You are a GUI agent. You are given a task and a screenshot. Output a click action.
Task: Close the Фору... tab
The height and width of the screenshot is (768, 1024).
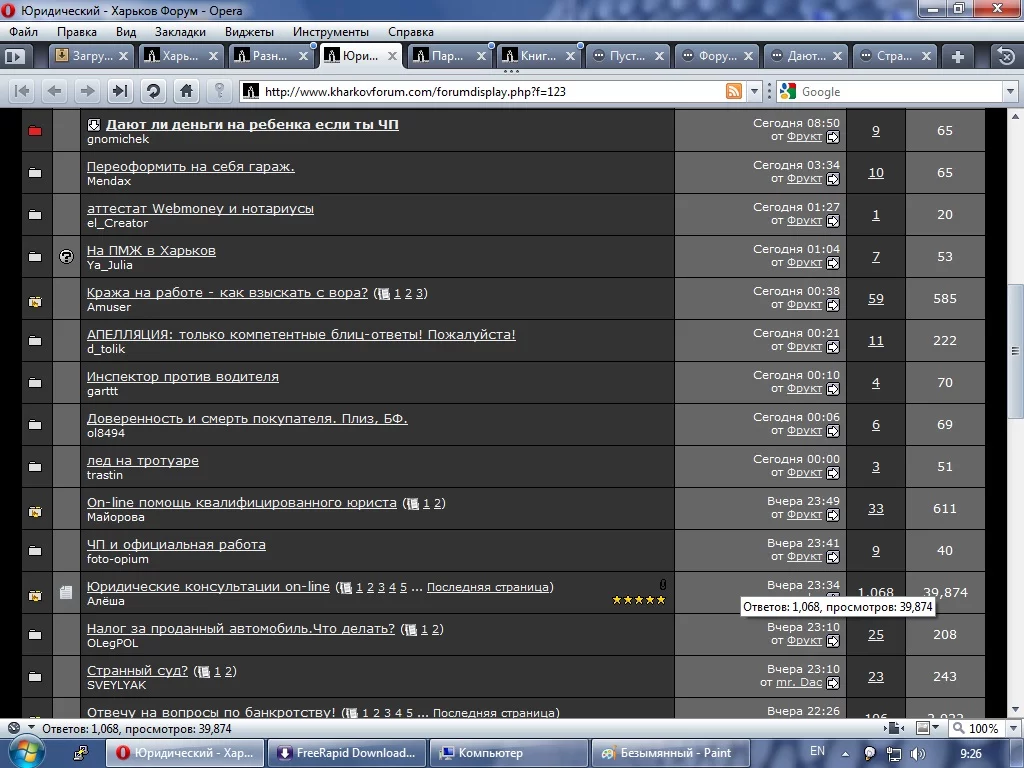[748, 56]
